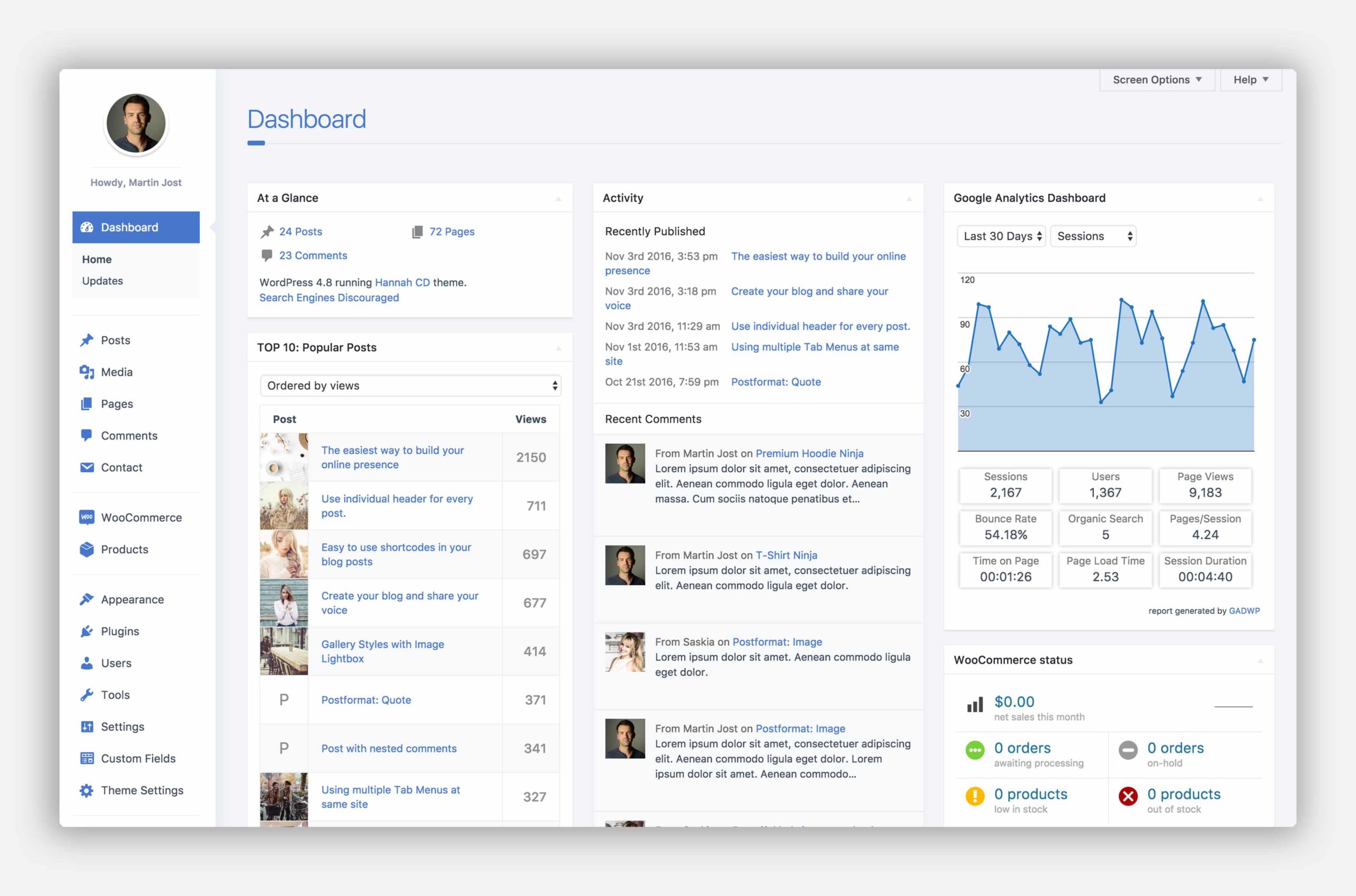Click the Appearance paintbrush icon

coord(87,599)
